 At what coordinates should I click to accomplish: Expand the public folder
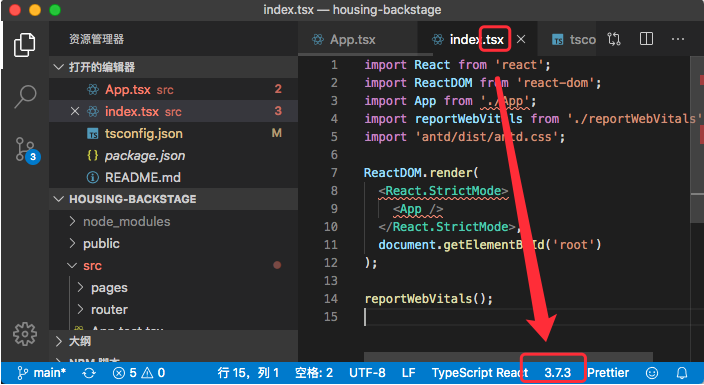click(174, 243)
